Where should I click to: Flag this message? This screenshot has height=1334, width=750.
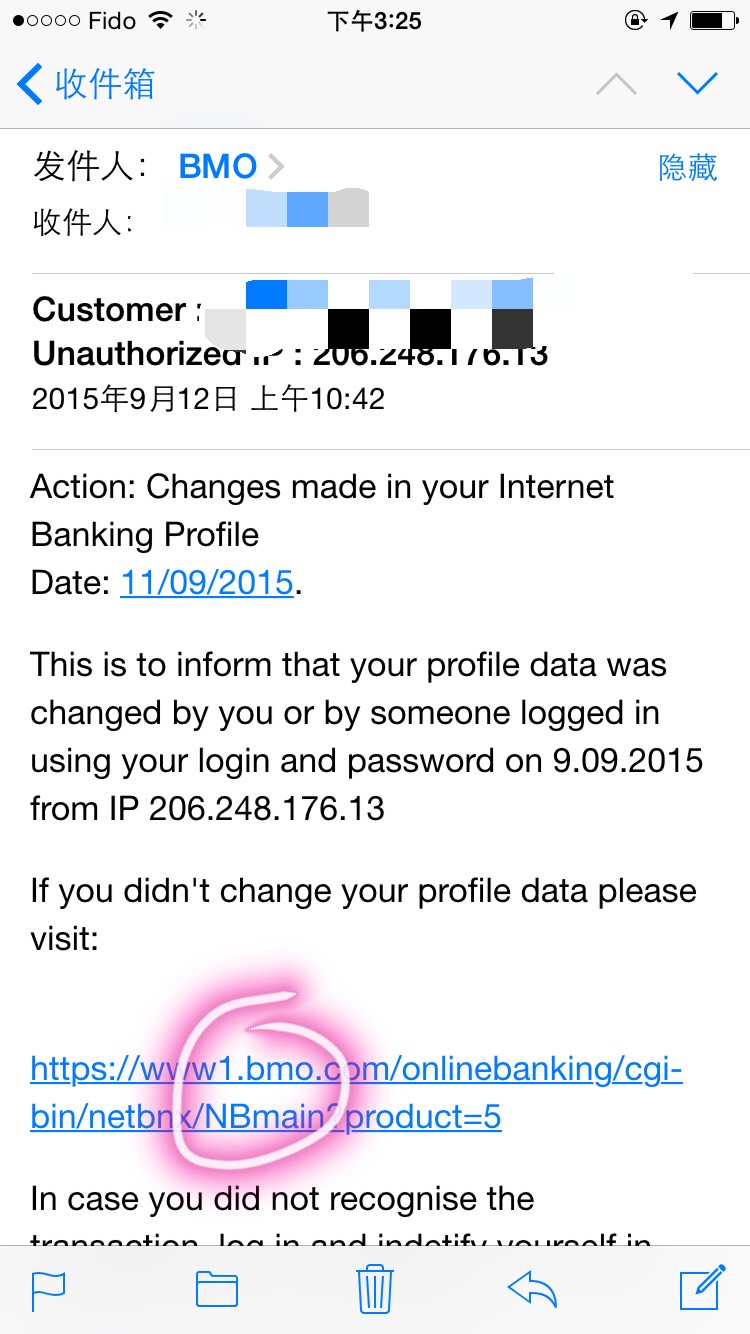48,1289
